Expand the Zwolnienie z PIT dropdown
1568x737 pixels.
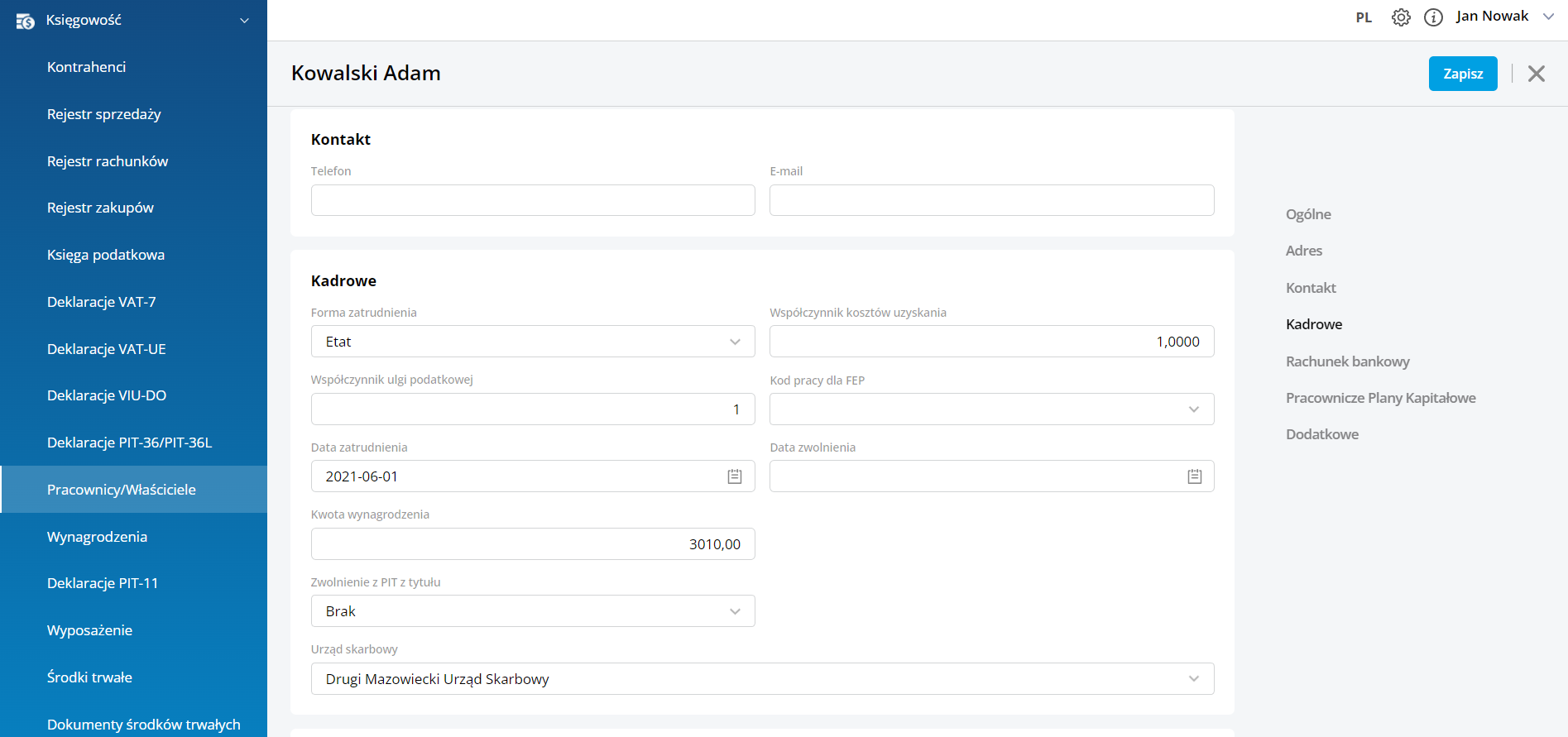pyautogui.click(x=734, y=611)
